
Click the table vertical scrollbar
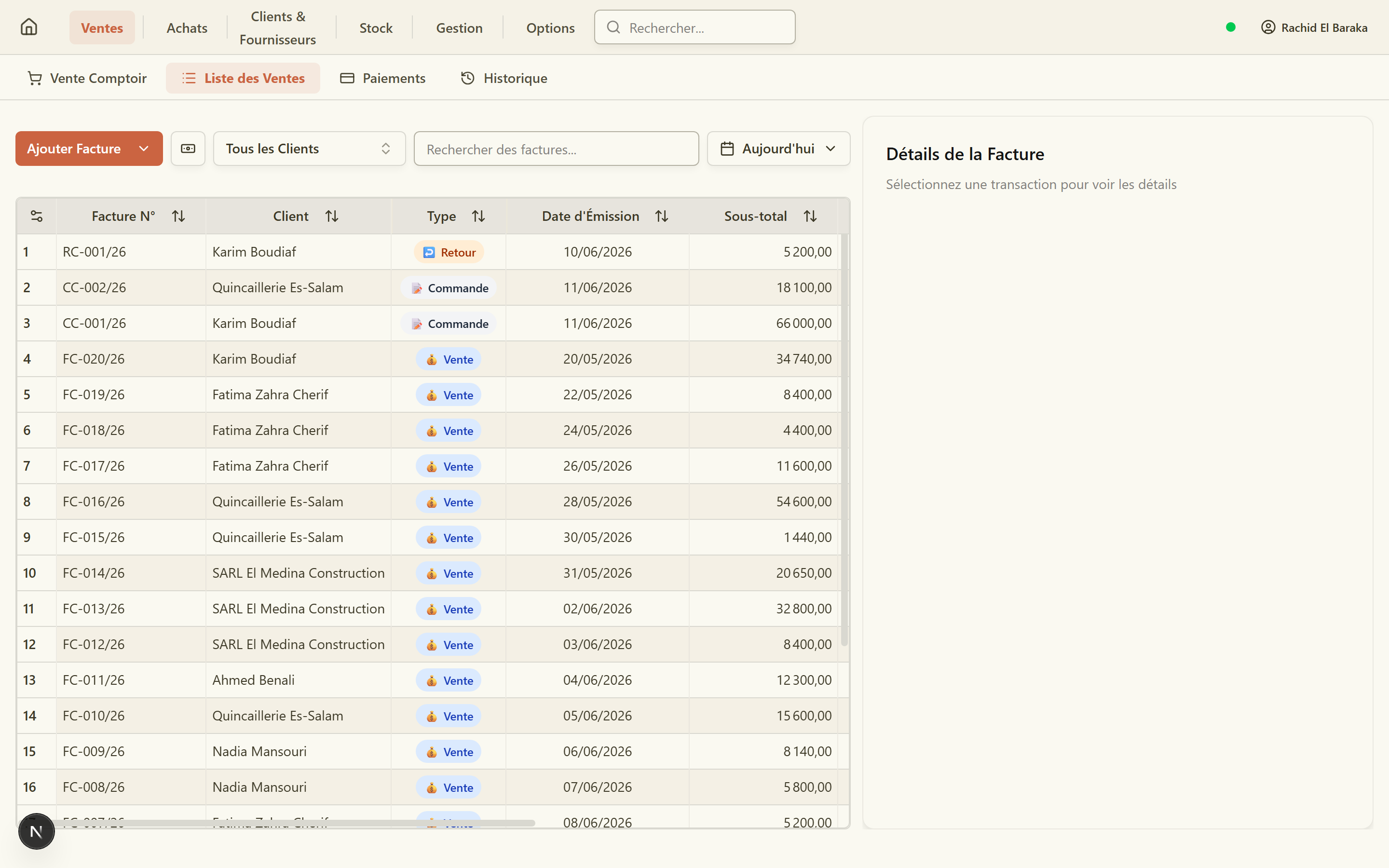[x=844, y=440]
